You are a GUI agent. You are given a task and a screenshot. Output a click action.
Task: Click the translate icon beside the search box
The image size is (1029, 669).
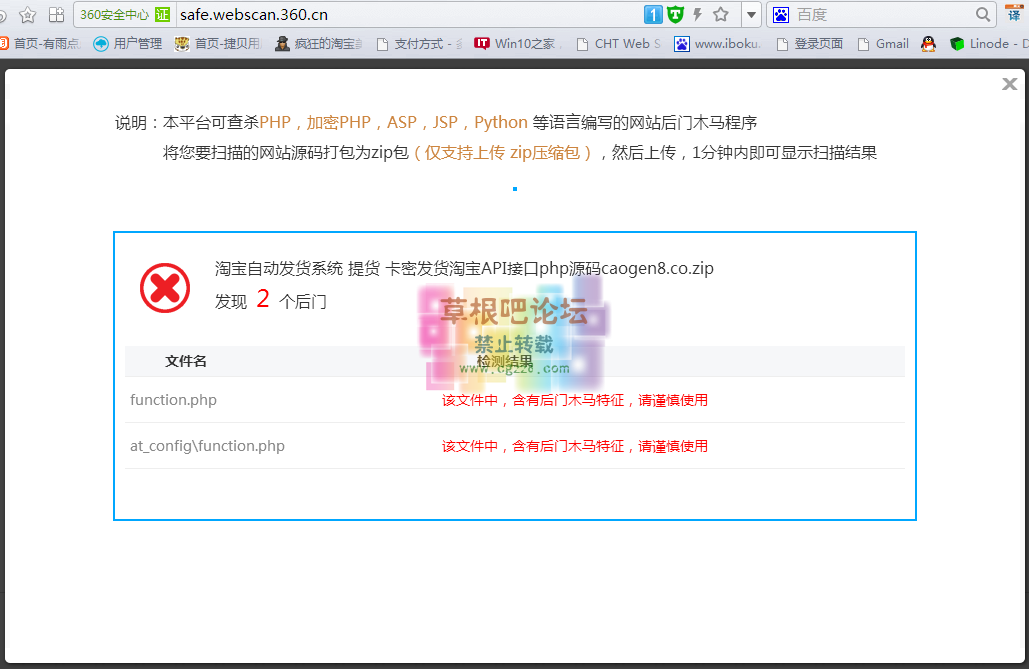pyautogui.click(x=1015, y=14)
